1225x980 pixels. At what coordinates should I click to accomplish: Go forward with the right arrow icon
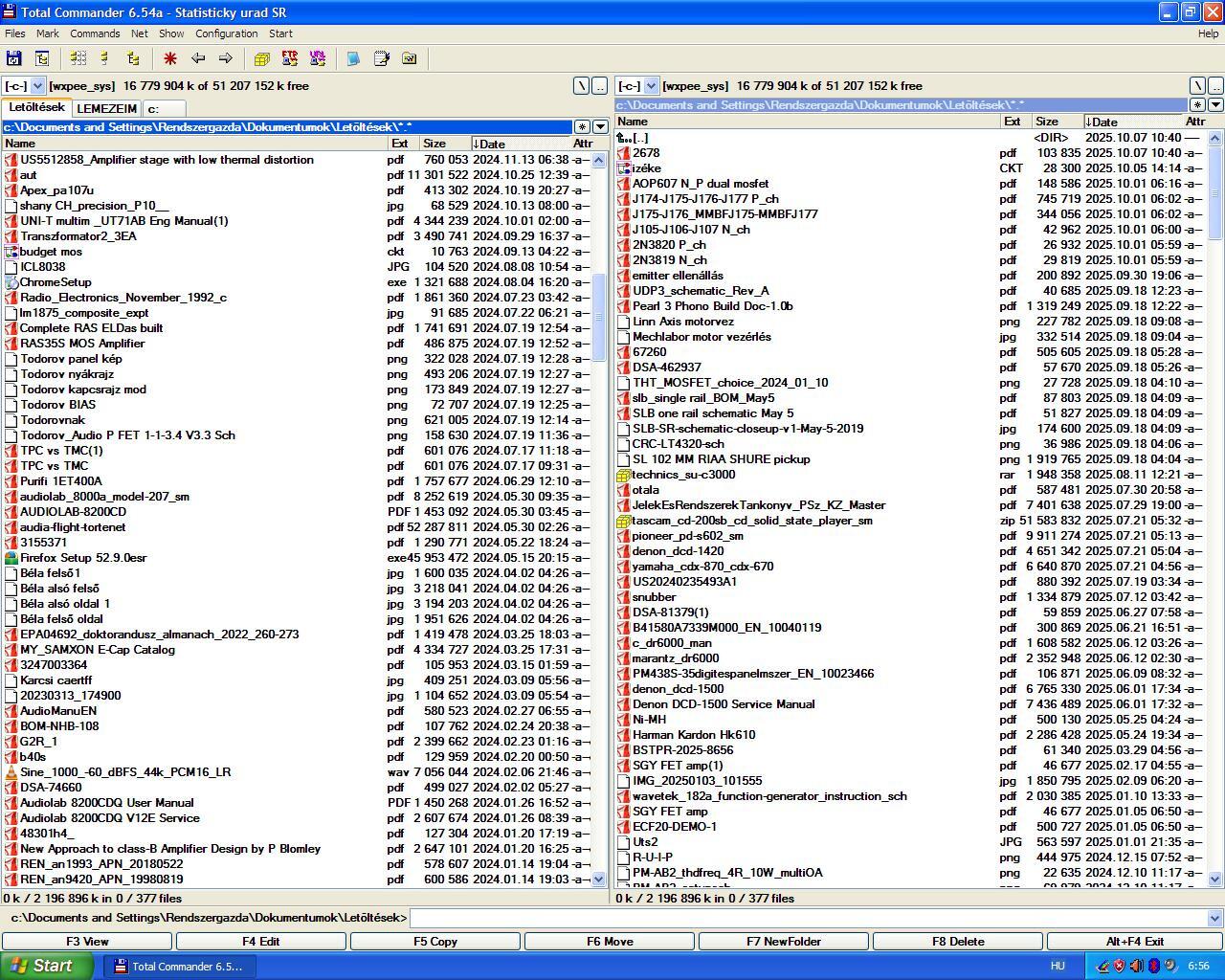tap(226, 58)
